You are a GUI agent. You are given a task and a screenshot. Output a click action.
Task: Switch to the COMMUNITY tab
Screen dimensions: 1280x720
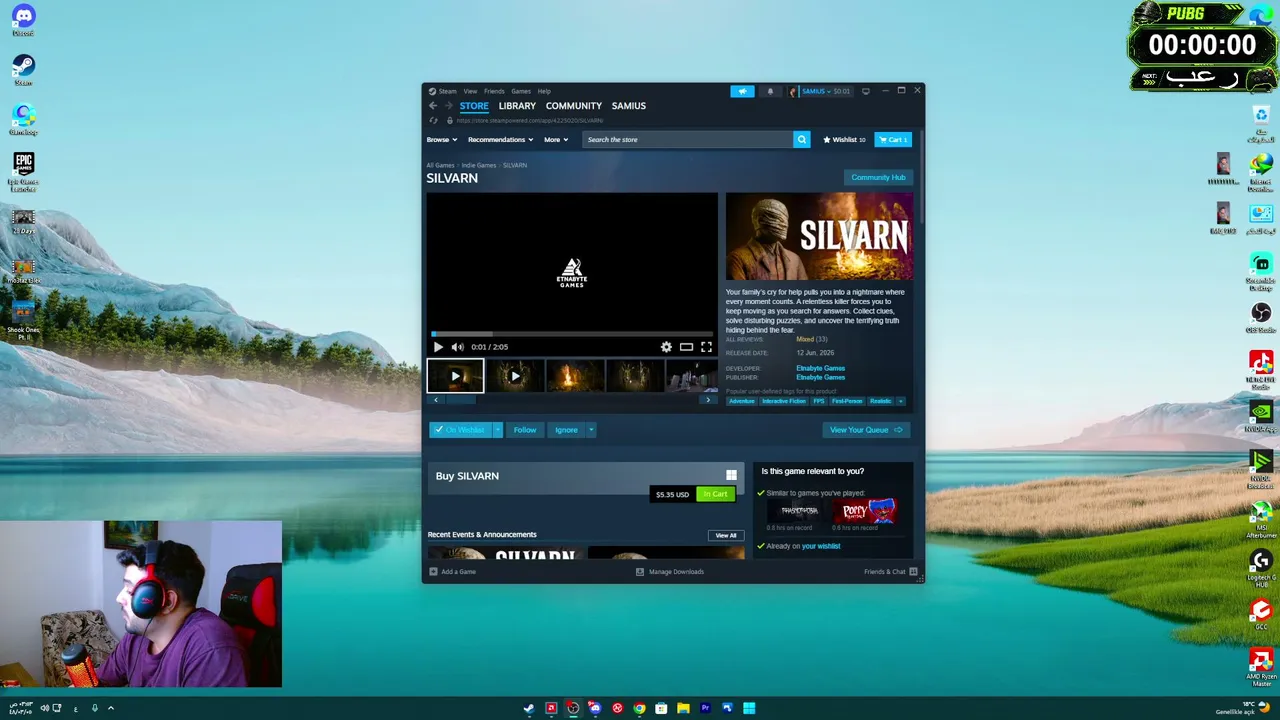pos(574,106)
